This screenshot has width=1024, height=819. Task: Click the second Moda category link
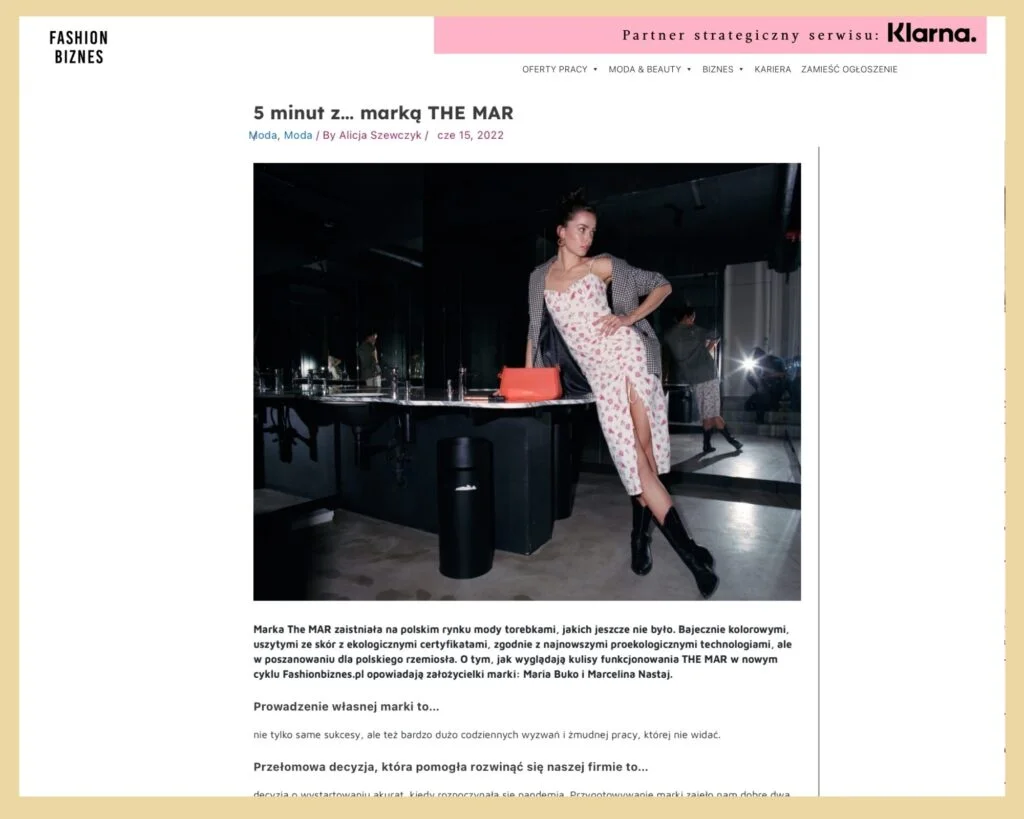pos(298,135)
